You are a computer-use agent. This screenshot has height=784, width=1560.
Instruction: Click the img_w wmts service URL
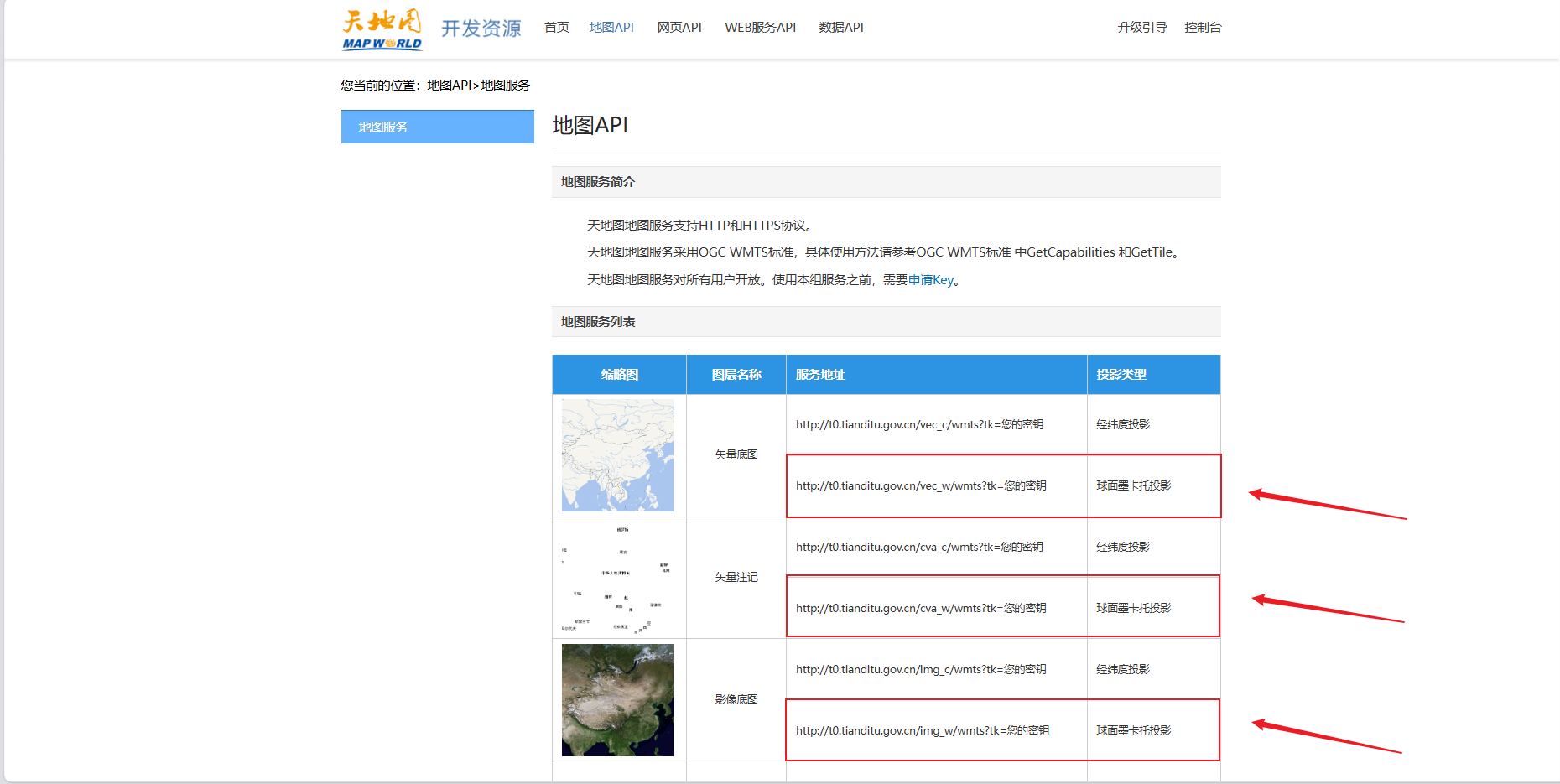(923, 730)
